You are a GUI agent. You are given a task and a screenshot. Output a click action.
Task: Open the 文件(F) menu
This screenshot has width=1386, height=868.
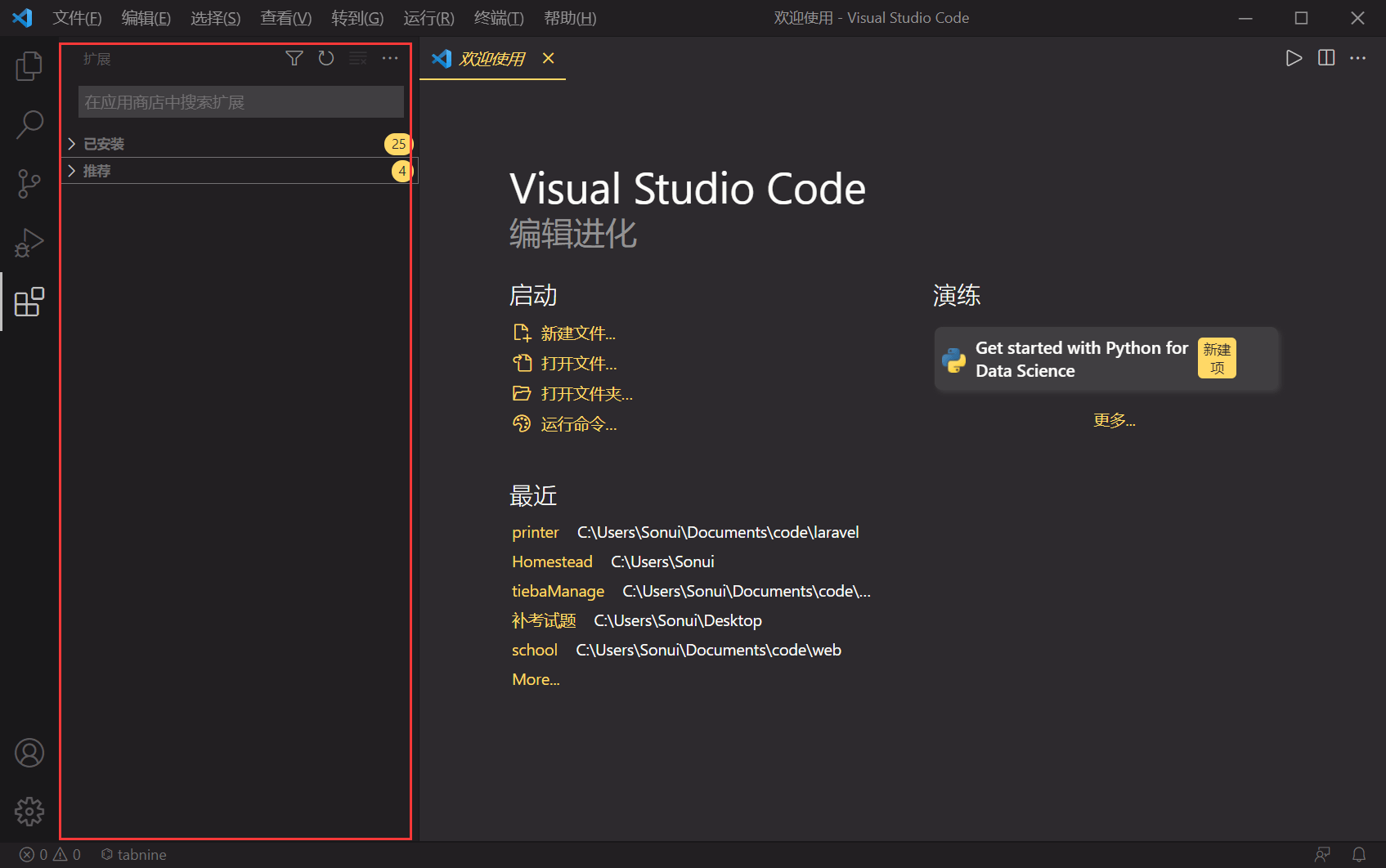tap(77, 18)
